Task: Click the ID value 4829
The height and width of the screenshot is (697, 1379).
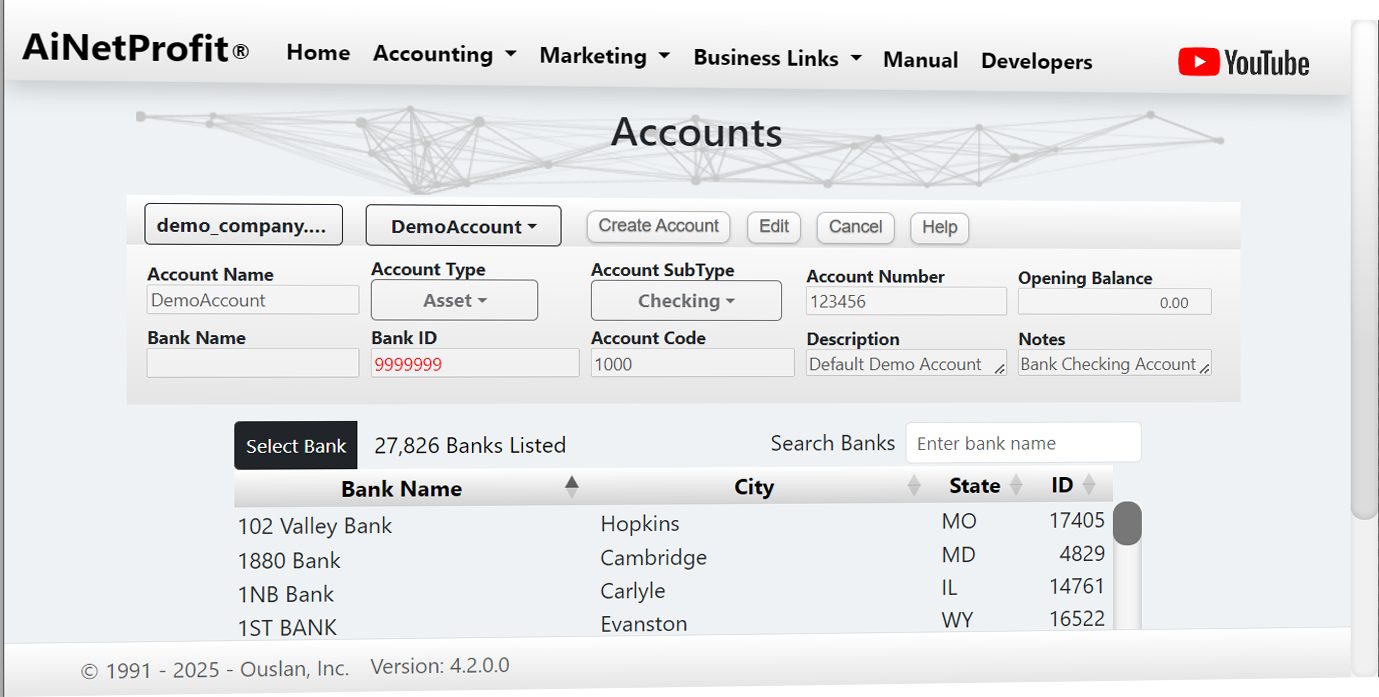Action: 1082,554
